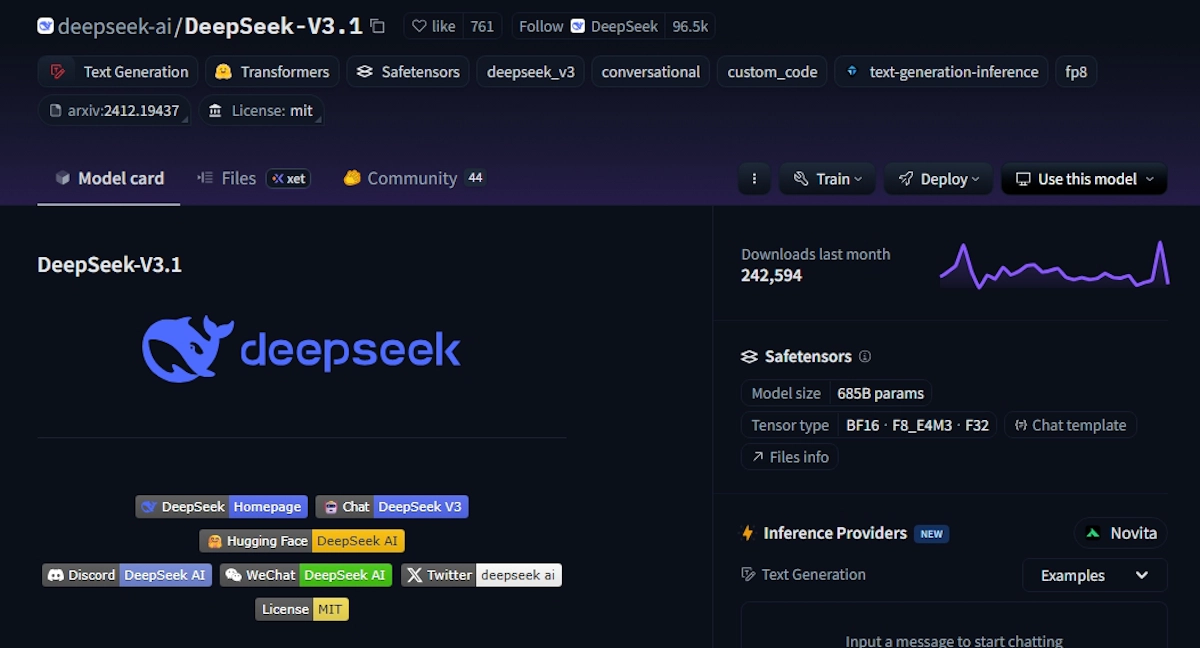The width and height of the screenshot is (1200, 648).
Task: Click the Novita provider logo
Action: tap(1092, 533)
